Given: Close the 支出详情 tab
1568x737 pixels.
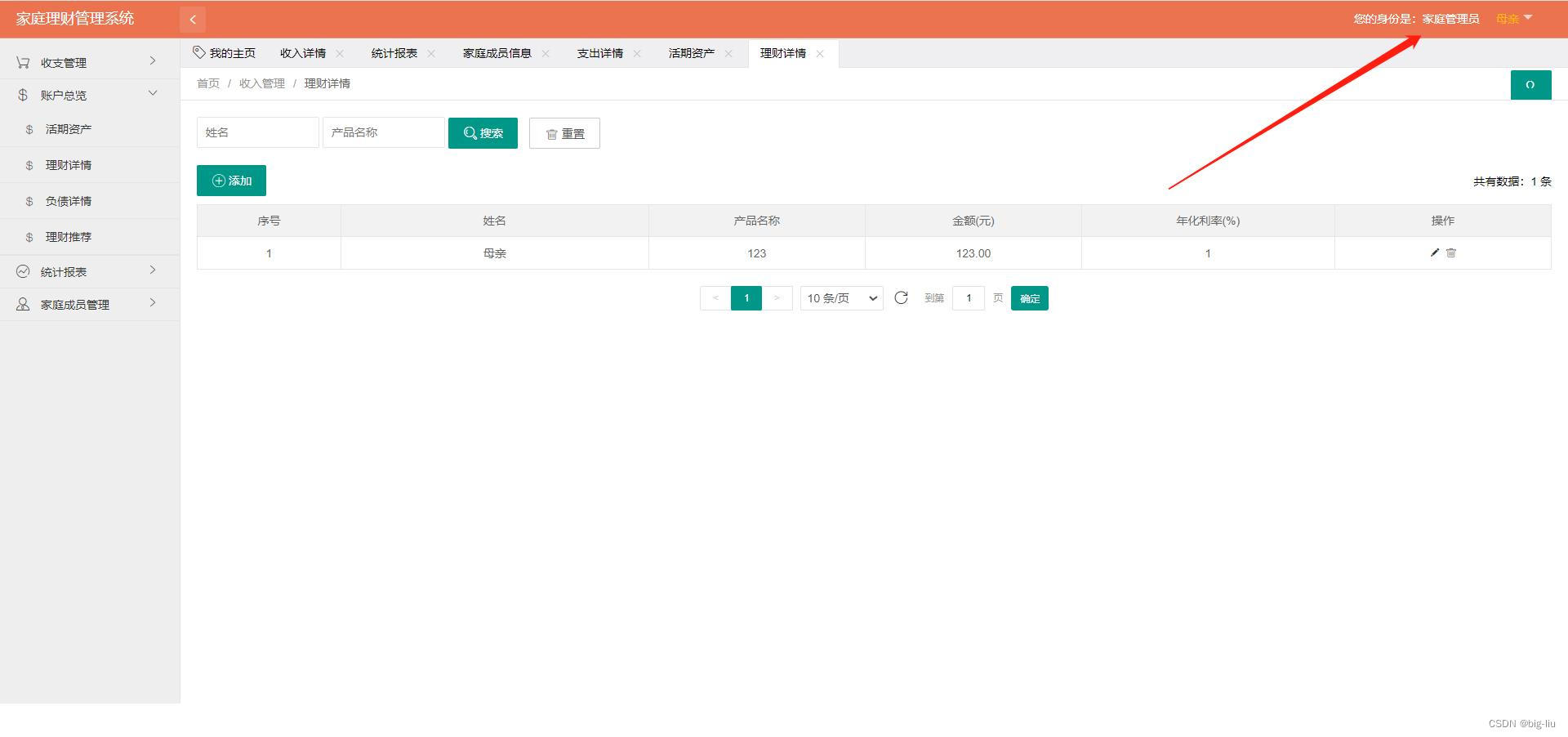Looking at the screenshot, I should point(637,54).
